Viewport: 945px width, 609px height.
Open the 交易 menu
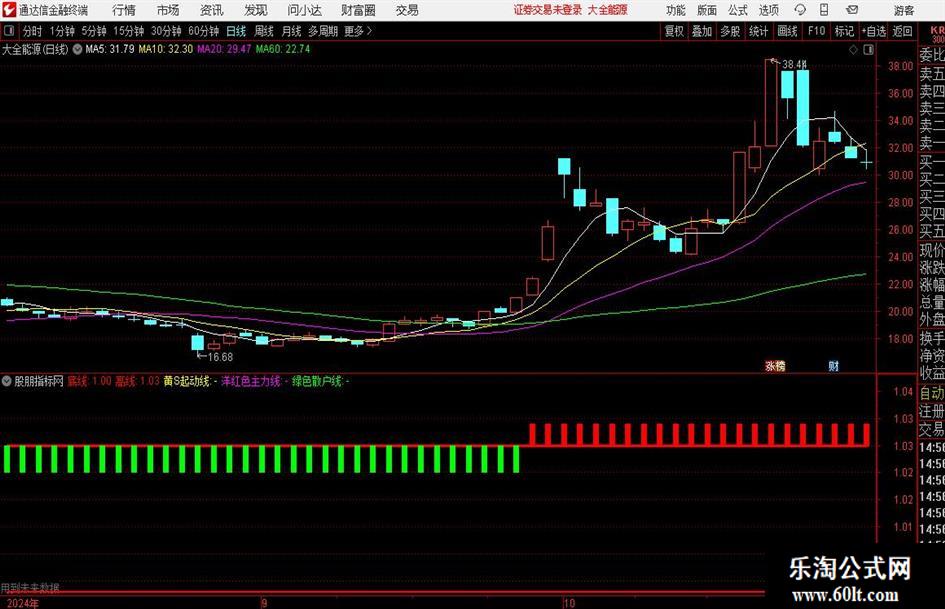click(x=407, y=10)
